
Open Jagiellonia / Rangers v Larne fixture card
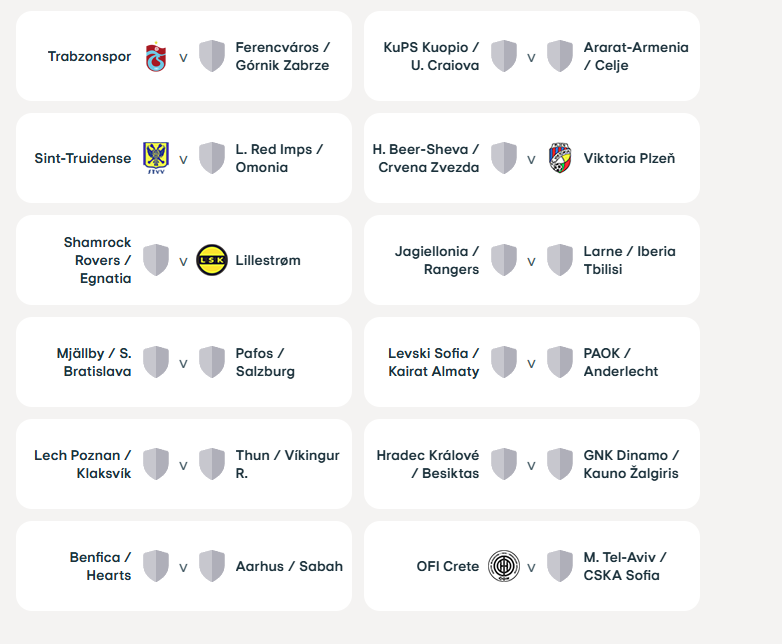tap(532, 260)
